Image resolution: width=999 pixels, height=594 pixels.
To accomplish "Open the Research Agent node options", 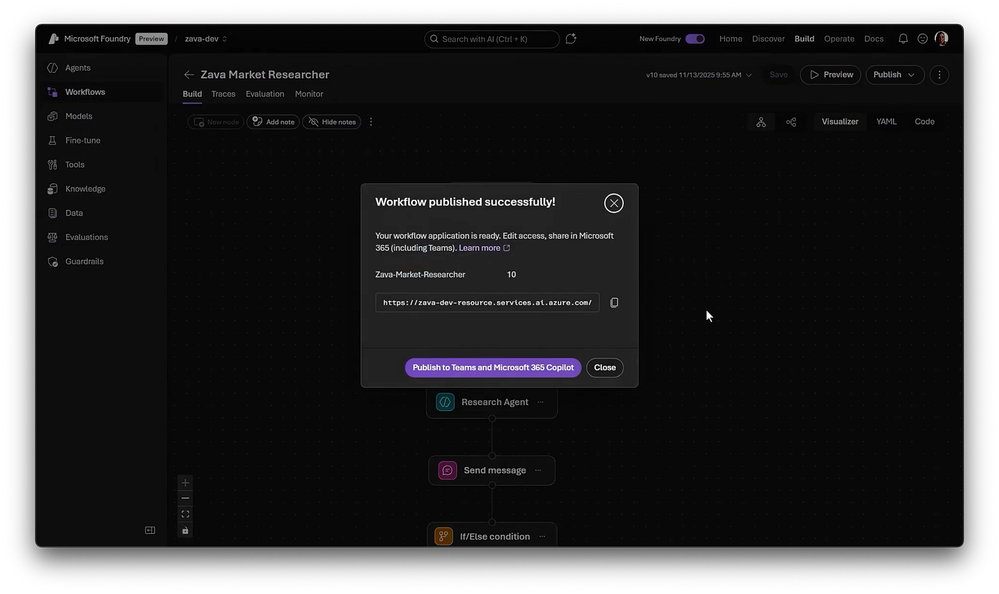I will 540,402.
